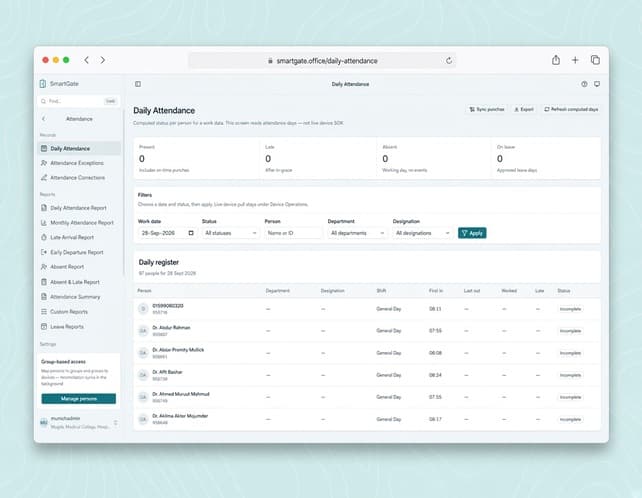
Task: Click the On leave count card
Action: click(x=546, y=158)
